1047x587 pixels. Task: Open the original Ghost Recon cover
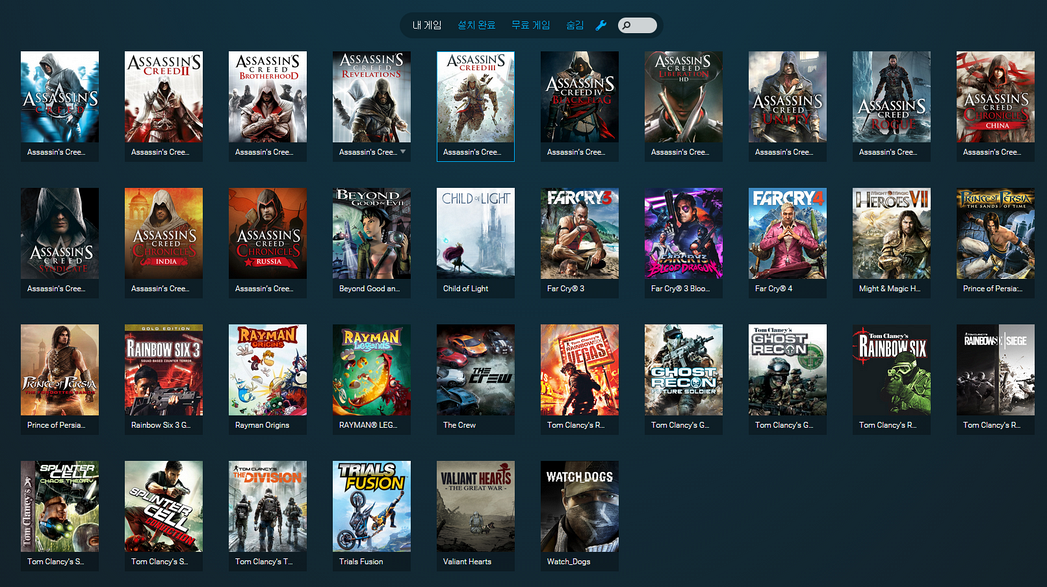[787, 370]
